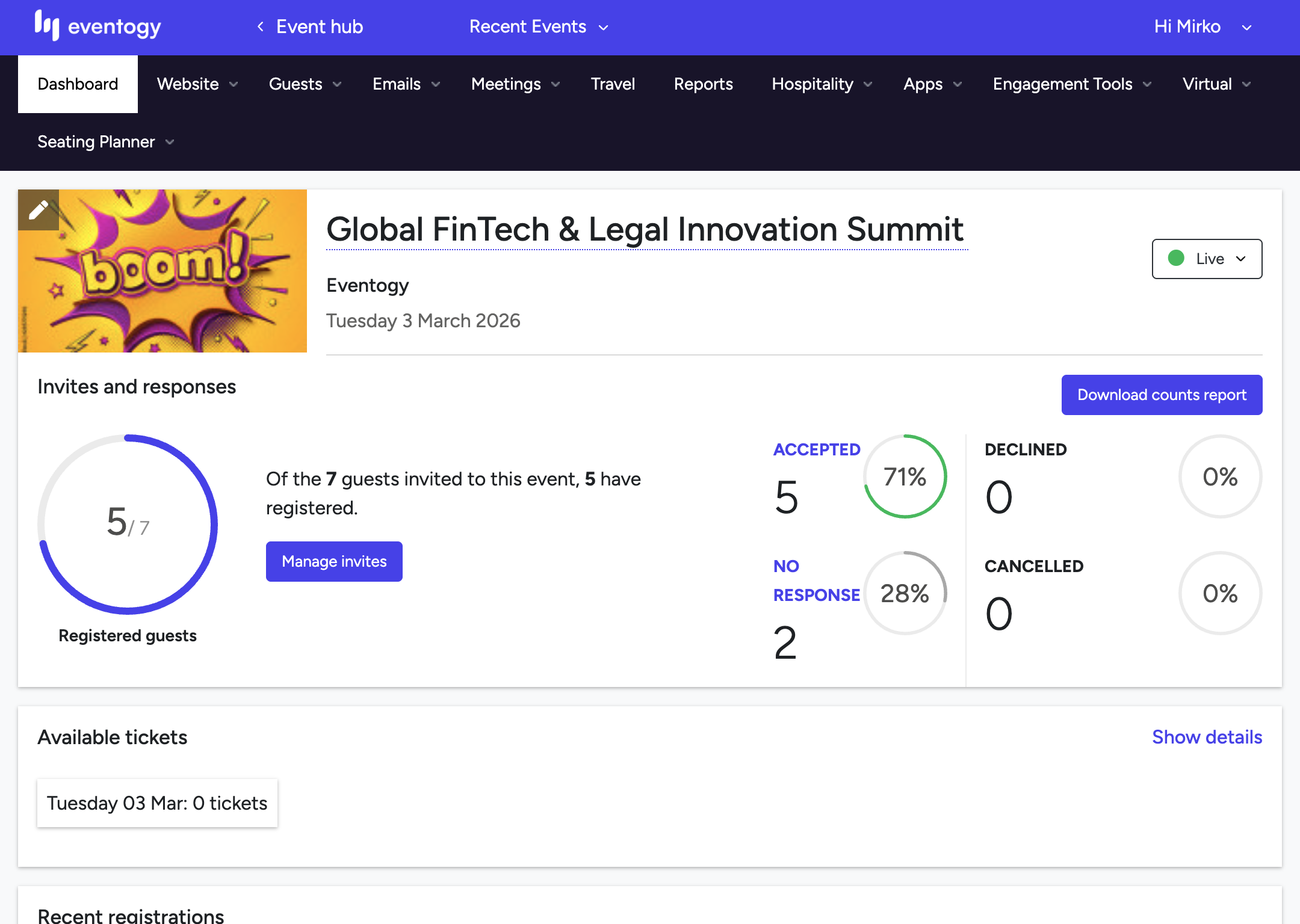Click the Show details link
Screen dimensions: 1300x924
[1207, 737]
